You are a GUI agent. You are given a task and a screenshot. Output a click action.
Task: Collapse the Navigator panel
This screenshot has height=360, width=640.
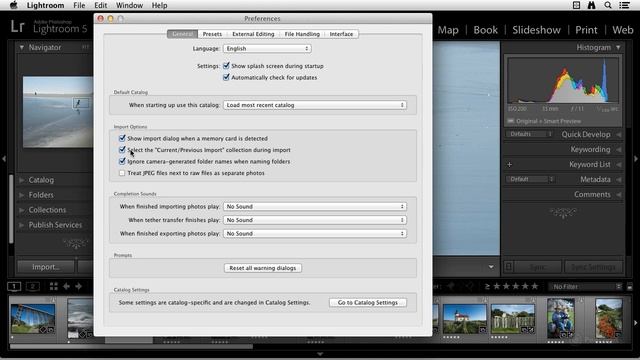tap(22, 47)
